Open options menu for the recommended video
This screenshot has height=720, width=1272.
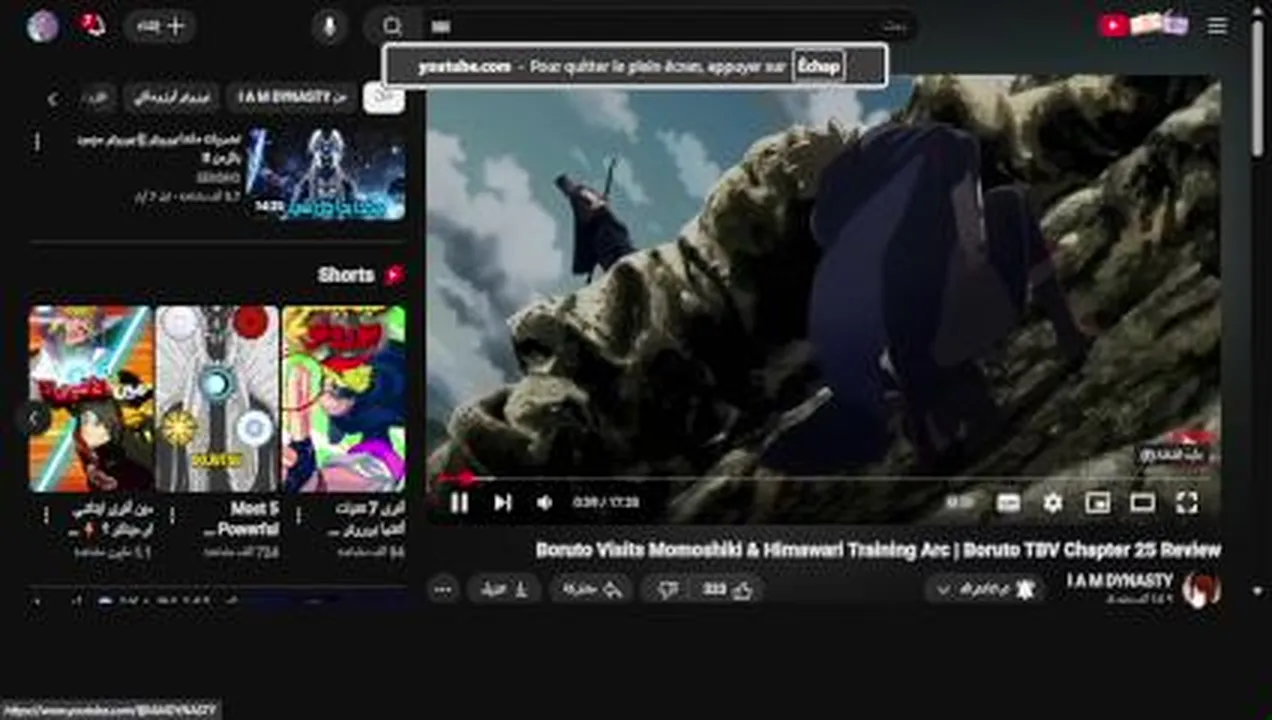click(x=37, y=143)
